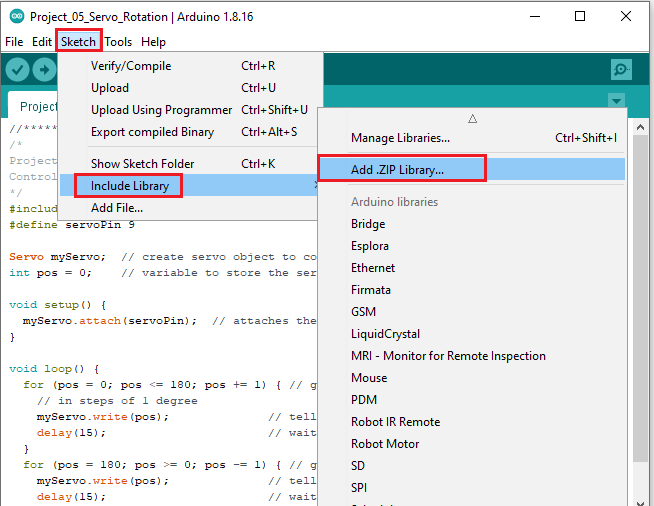Choose Add File... menu entry
This screenshot has width=654, height=506.
coord(191,208)
